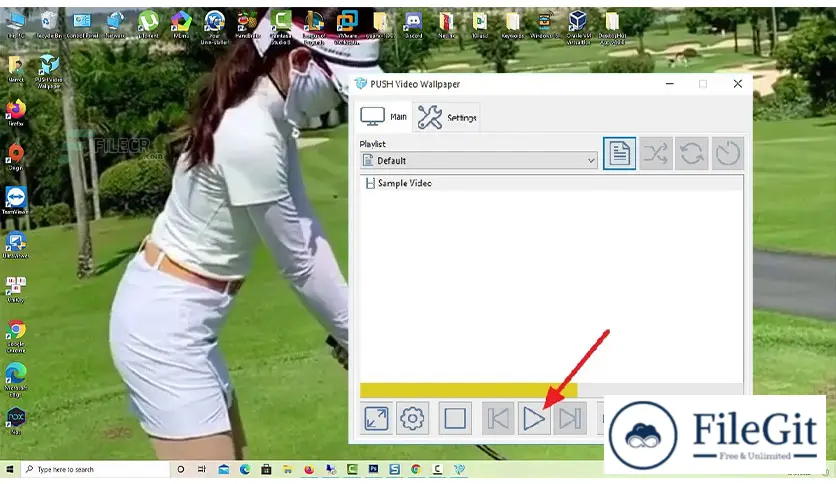
Task: Select the MEmu desktop icon
Action: (181, 25)
